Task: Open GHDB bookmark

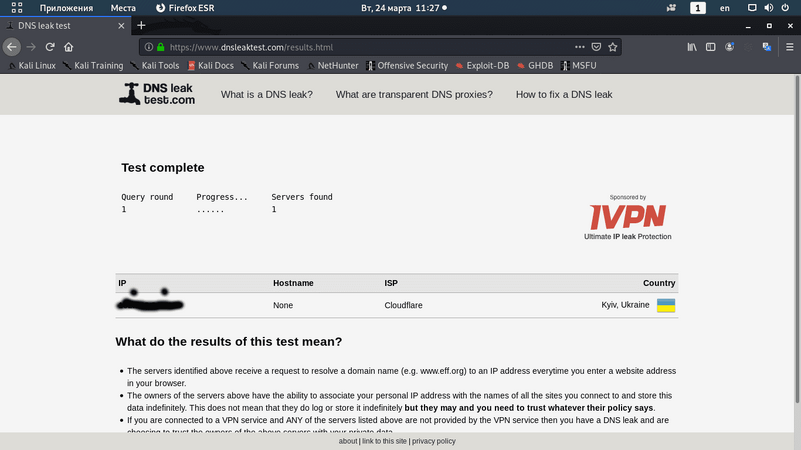Action: point(535,65)
